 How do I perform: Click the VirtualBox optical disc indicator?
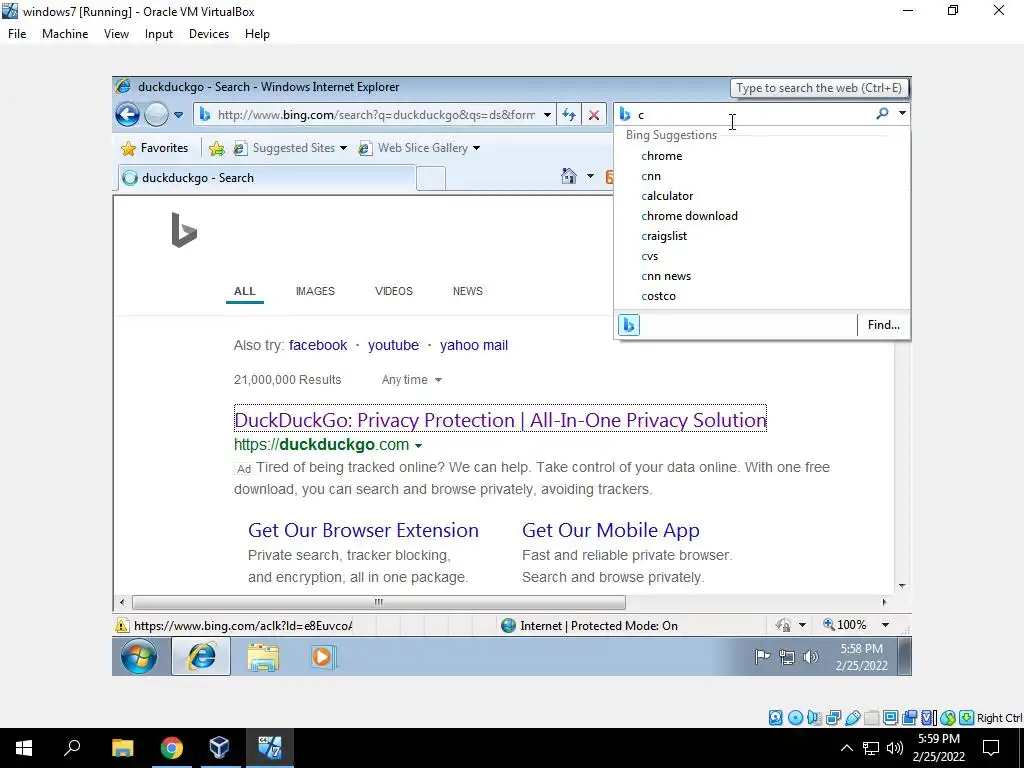coord(795,718)
